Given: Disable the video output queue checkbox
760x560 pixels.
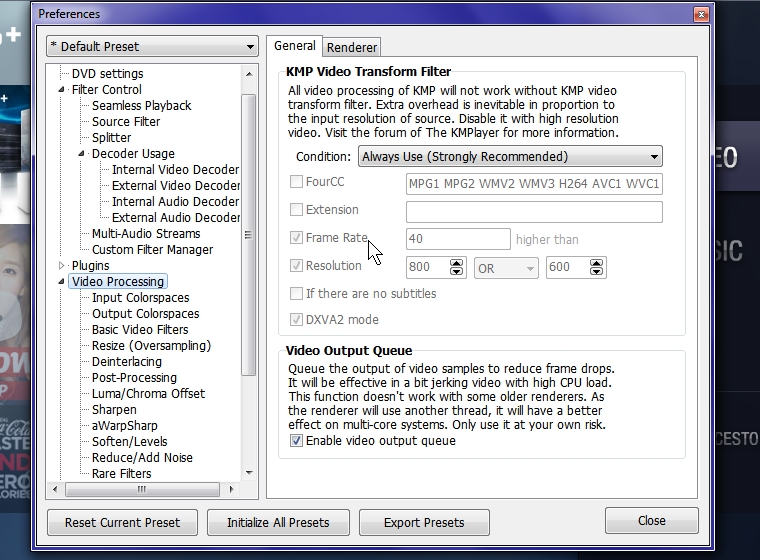Looking at the screenshot, I should (x=296, y=441).
